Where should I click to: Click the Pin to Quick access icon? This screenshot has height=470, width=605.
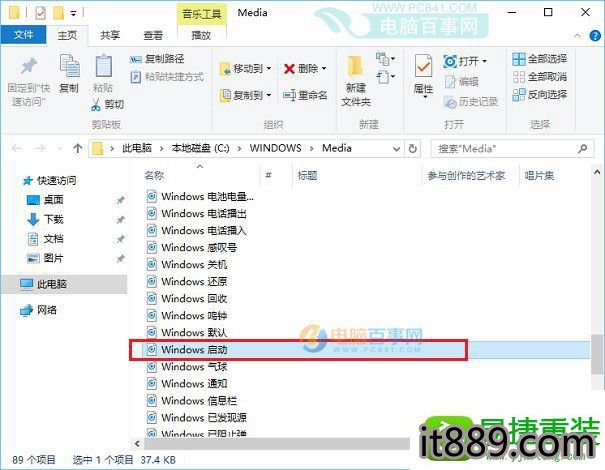(x=29, y=66)
